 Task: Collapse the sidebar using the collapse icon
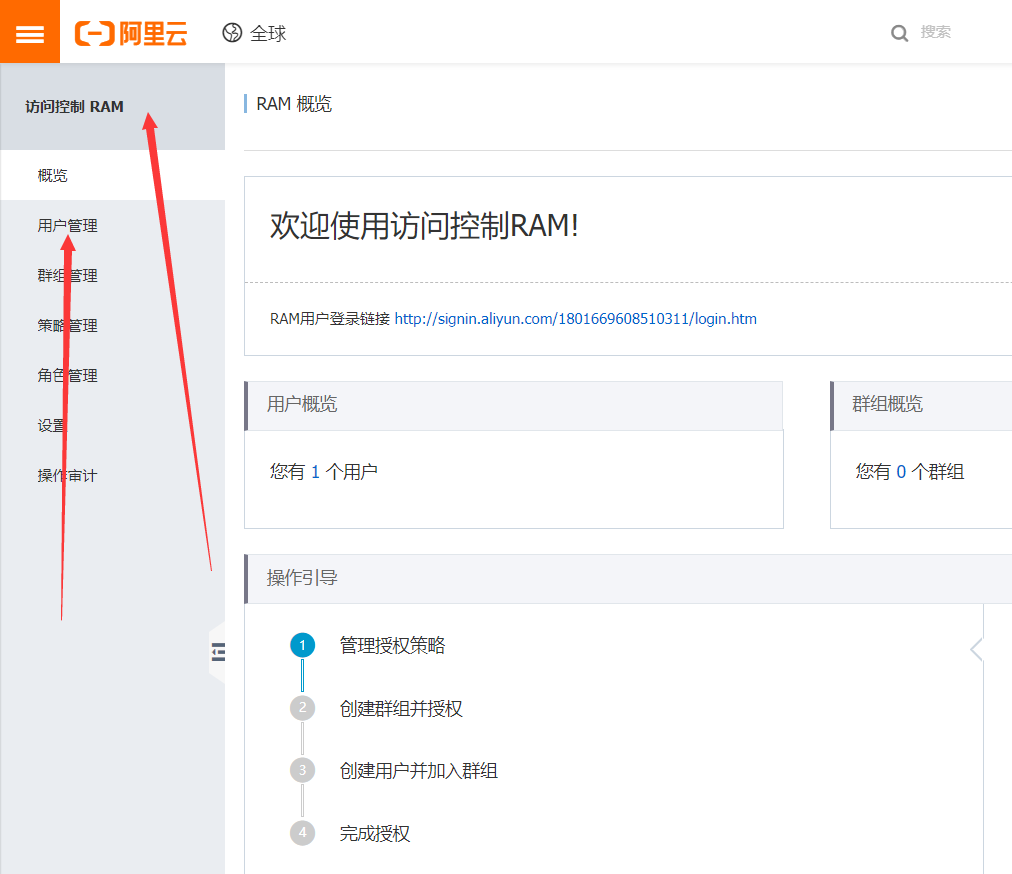218,650
